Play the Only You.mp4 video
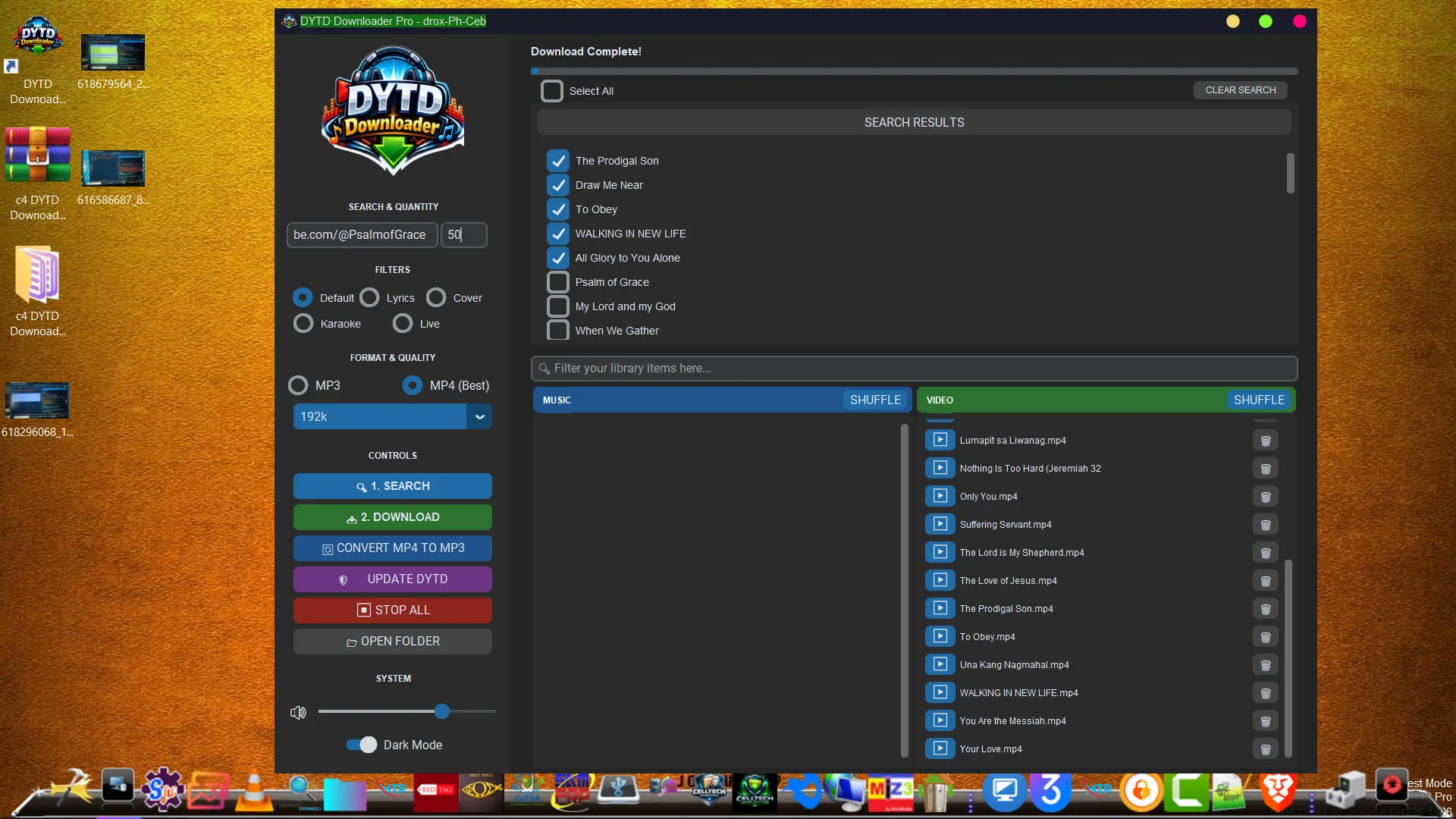The image size is (1456, 819). pyautogui.click(x=940, y=496)
